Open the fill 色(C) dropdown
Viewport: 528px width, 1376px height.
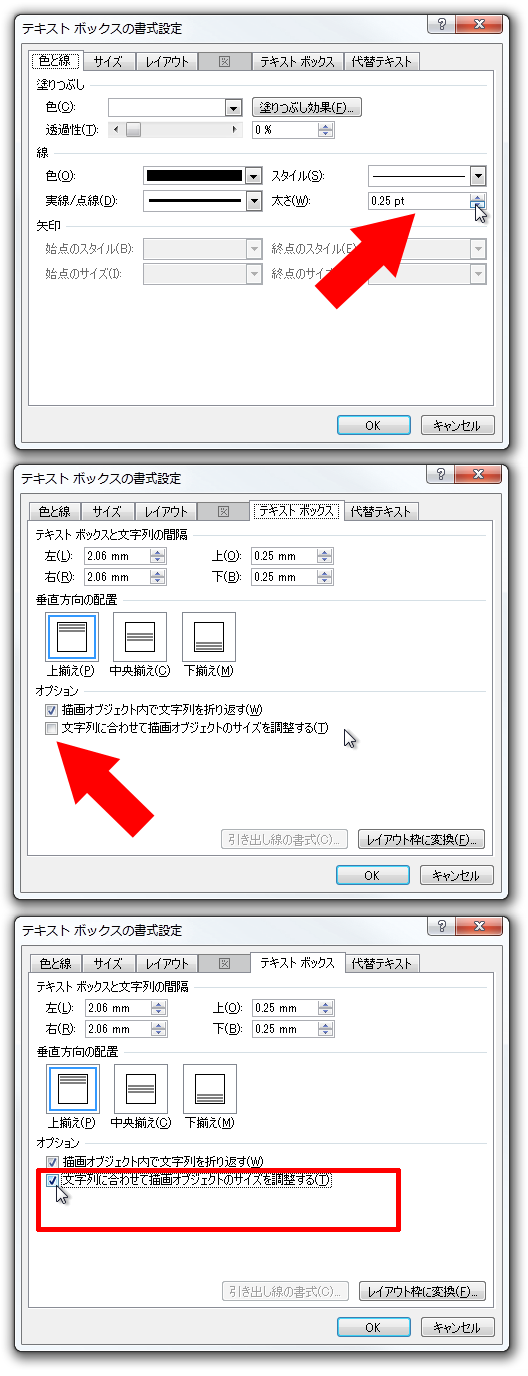tap(176, 107)
